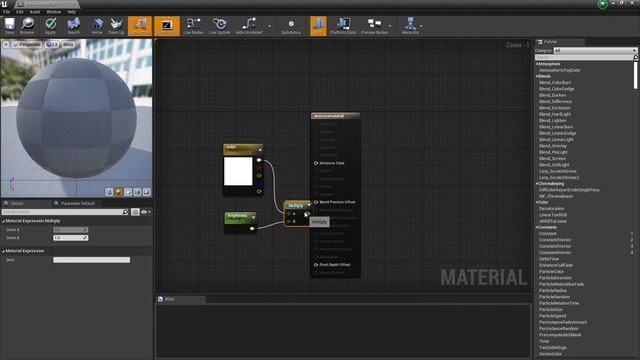Image resolution: width=640 pixels, height=360 pixels.
Task: Expand the brightness node dropdown arrow
Action: 253,218
